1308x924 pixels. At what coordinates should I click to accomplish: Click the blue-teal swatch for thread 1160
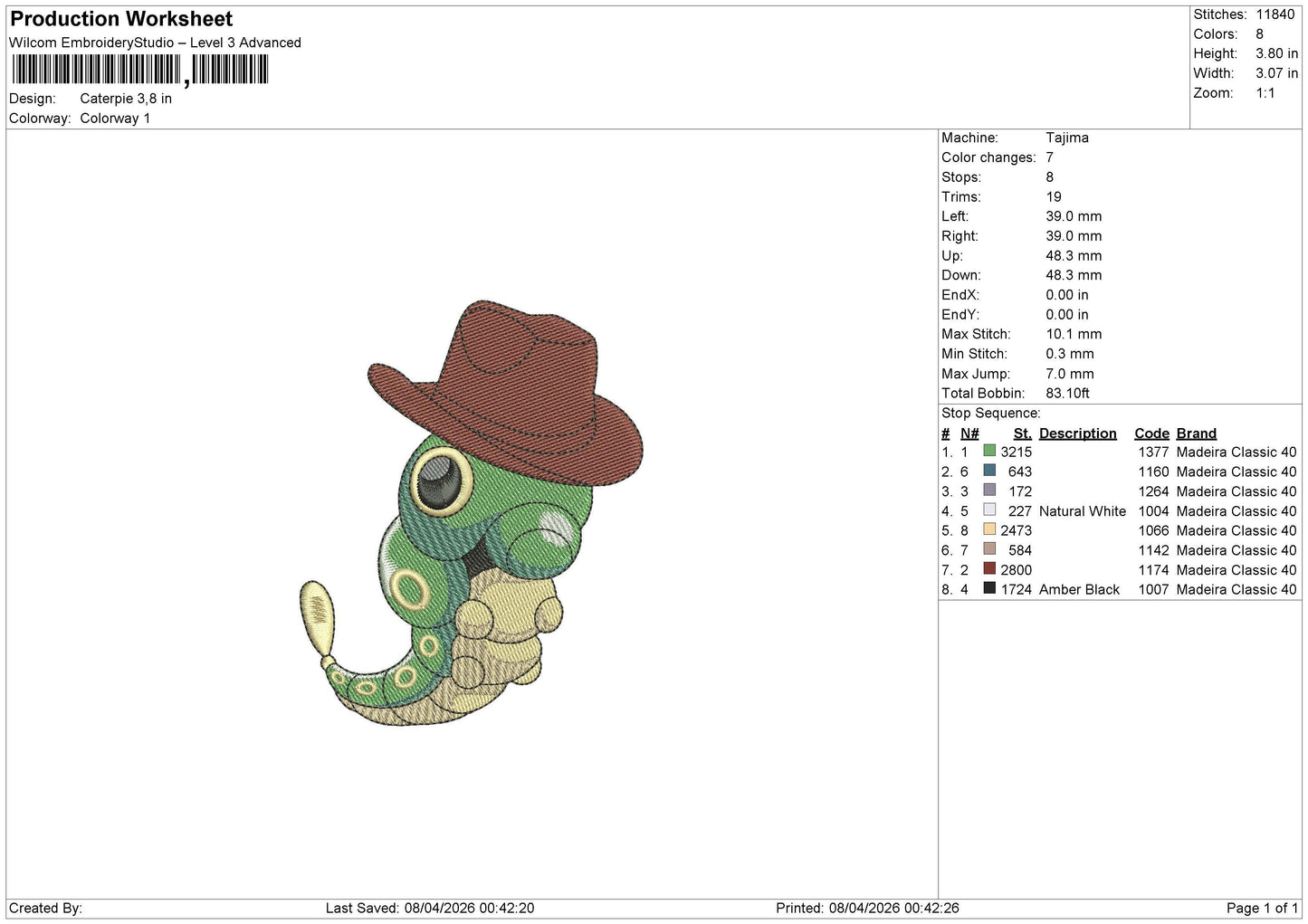989,471
